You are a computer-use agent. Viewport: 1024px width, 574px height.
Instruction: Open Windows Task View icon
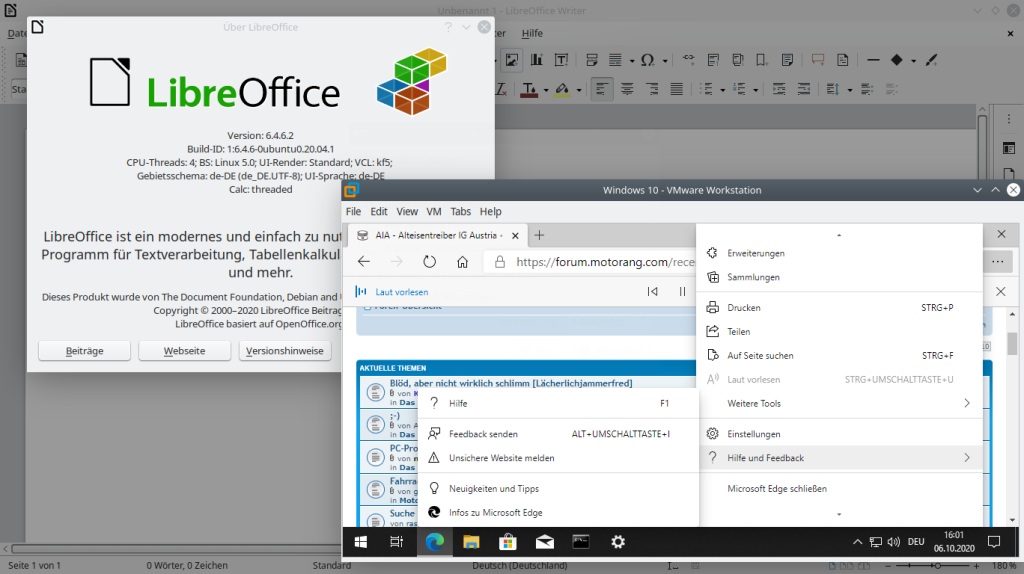[x=397, y=542]
